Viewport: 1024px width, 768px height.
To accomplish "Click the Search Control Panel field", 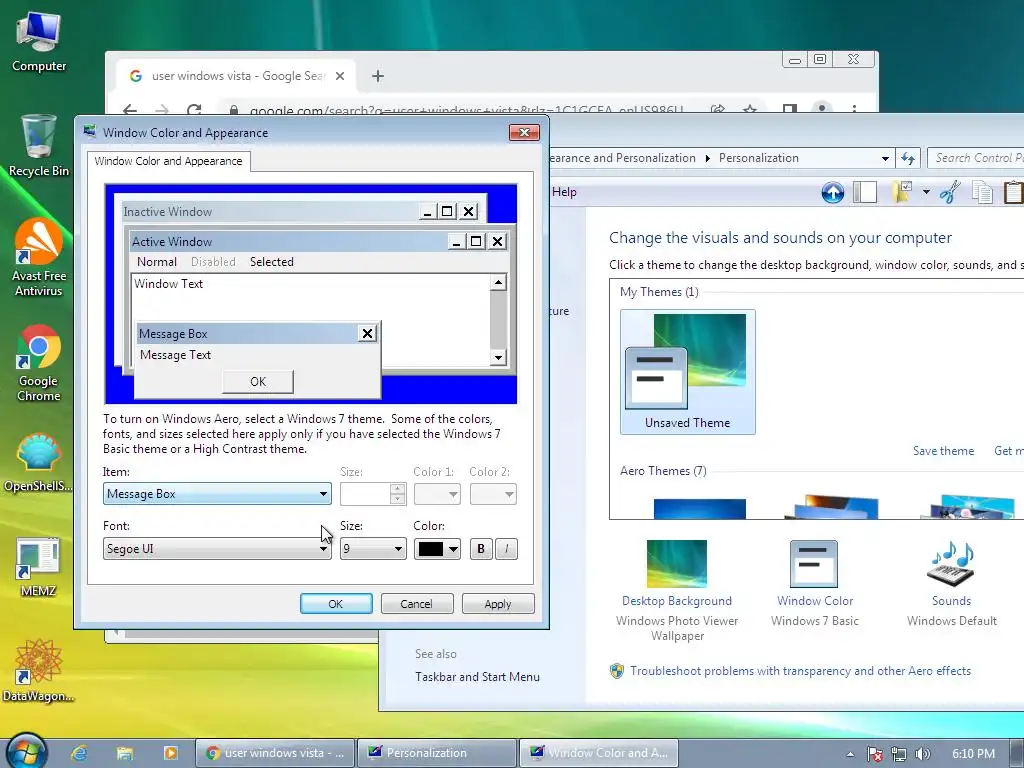I will (976, 158).
